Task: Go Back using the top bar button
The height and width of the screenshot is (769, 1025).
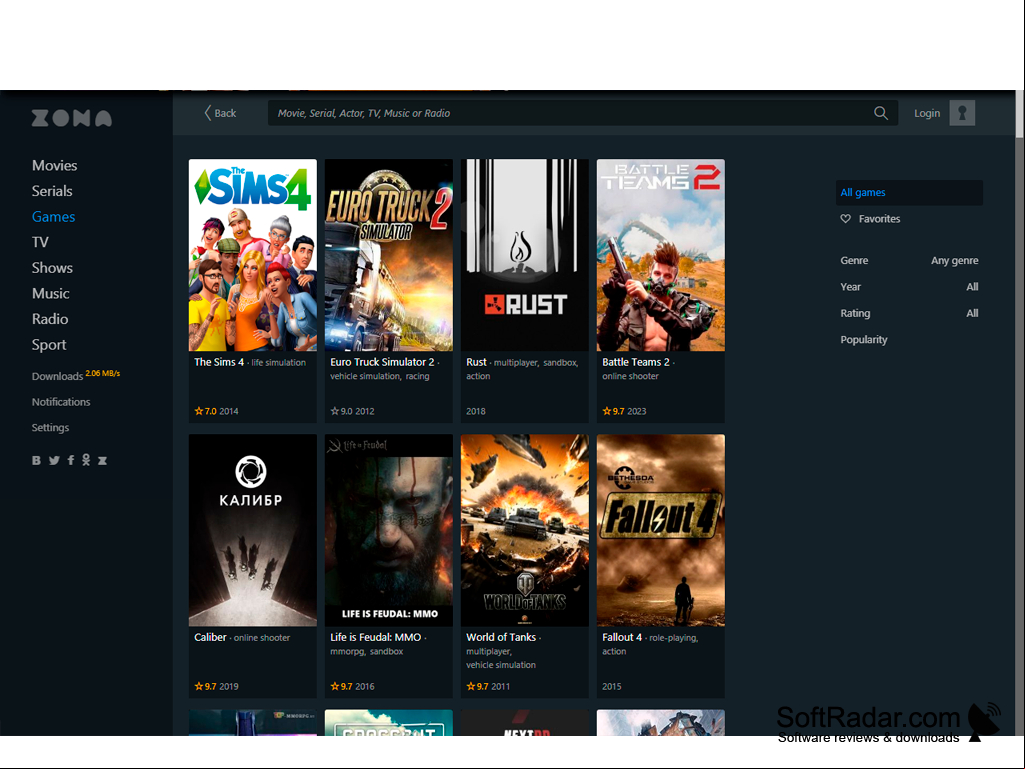Action: coord(220,113)
